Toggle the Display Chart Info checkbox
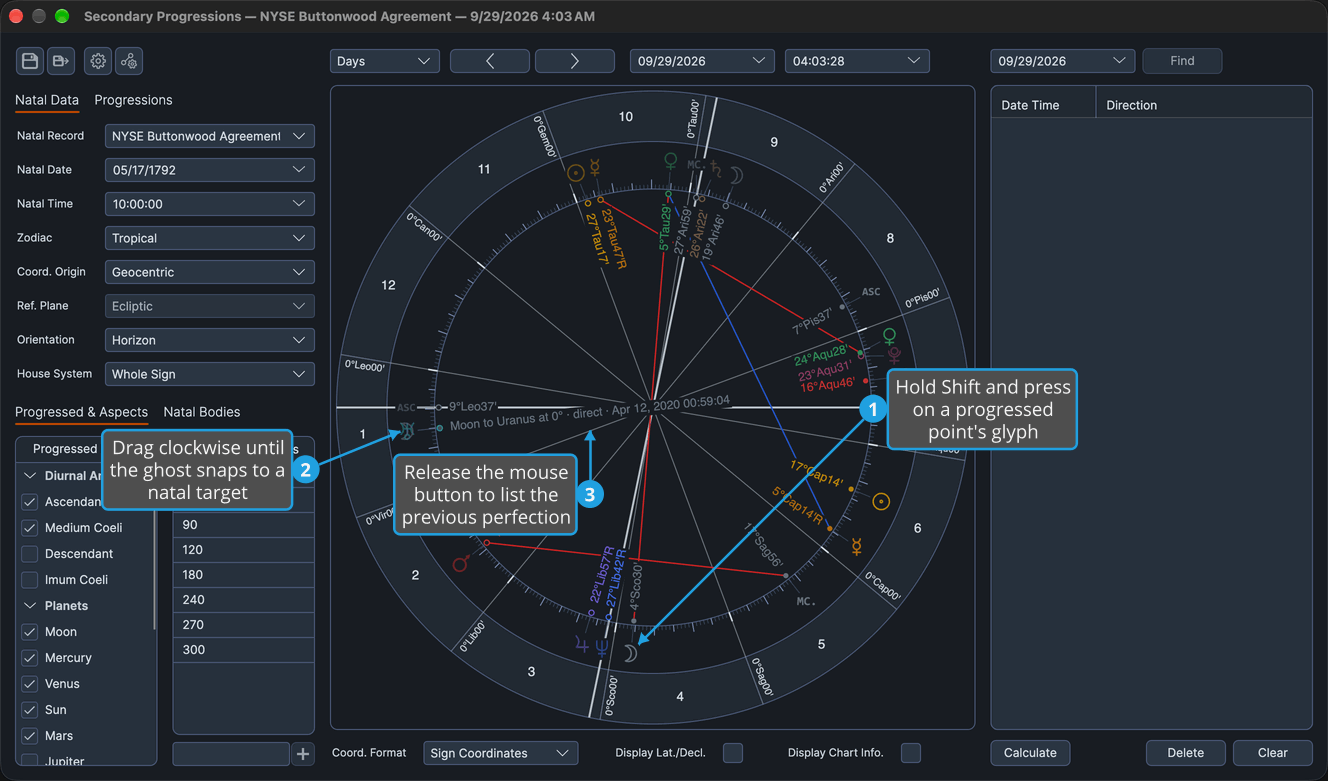Screen dimensions: 1328x781 [x=911, y=753]
